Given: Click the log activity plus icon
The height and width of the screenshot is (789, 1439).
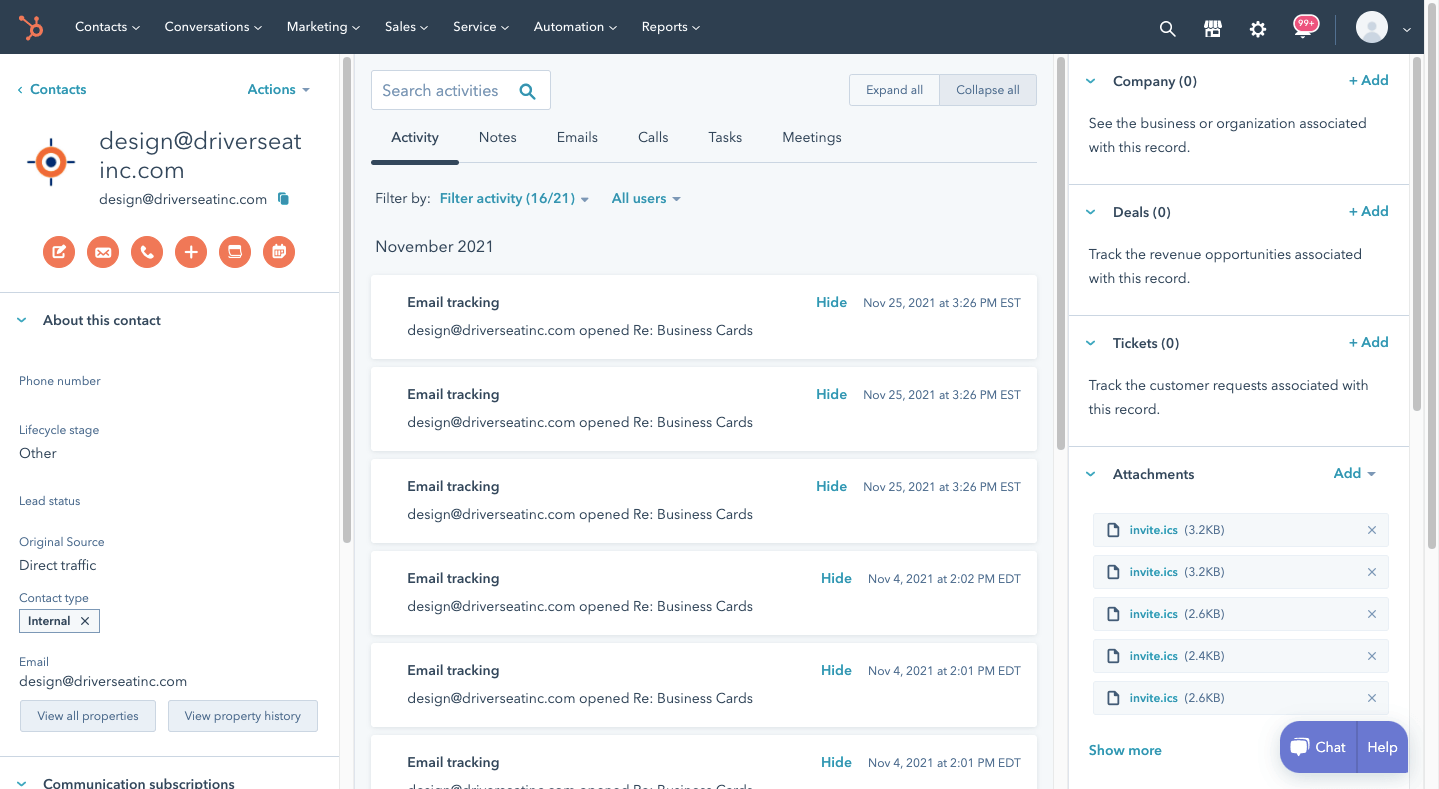Looking at the screenshot, I should (191, 252).
